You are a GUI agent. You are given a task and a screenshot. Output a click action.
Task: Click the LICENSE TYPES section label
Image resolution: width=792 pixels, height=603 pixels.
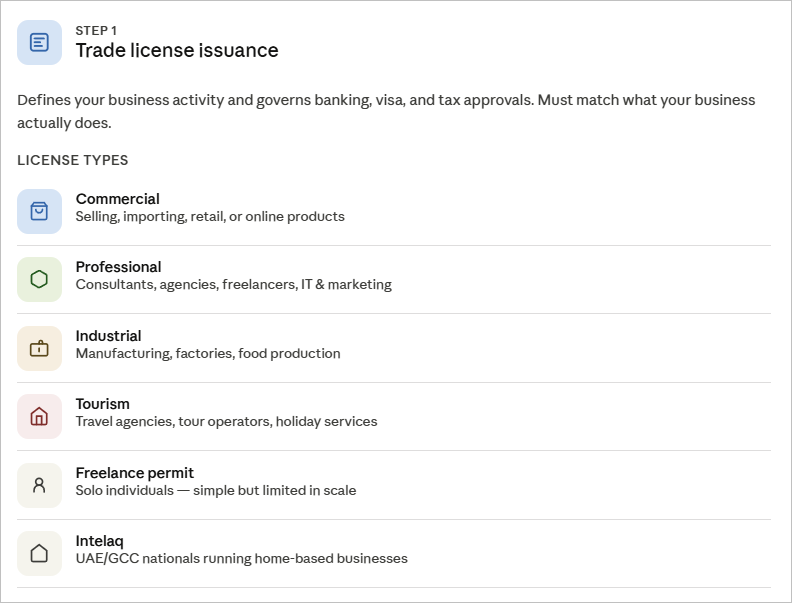[73, 160]
